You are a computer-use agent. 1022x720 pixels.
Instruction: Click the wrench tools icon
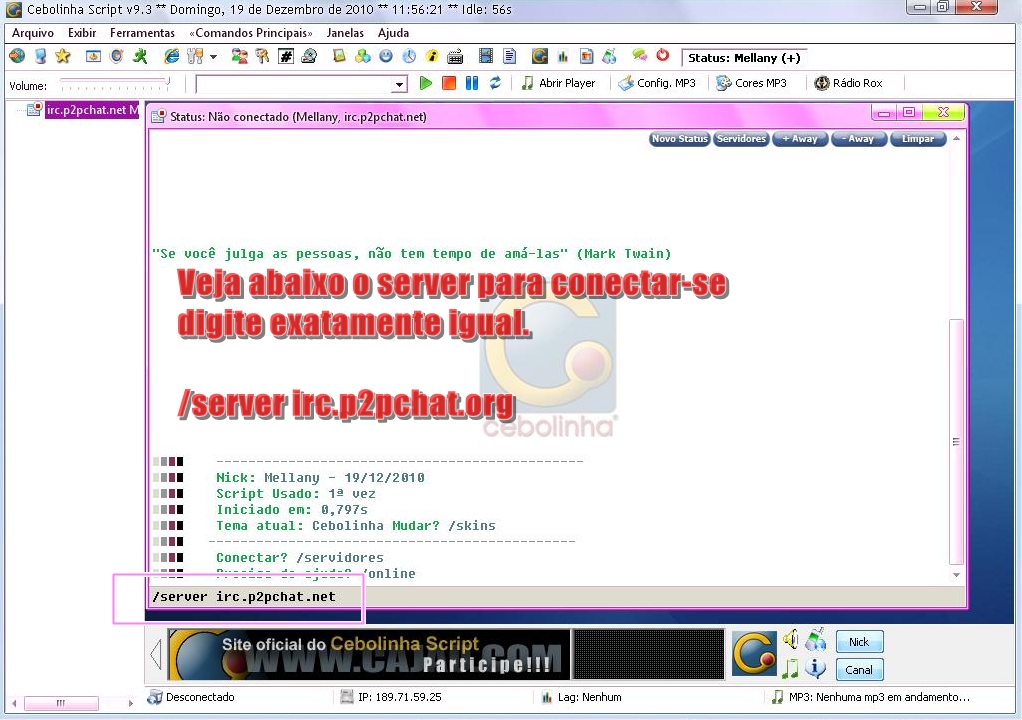coord(194,57)
